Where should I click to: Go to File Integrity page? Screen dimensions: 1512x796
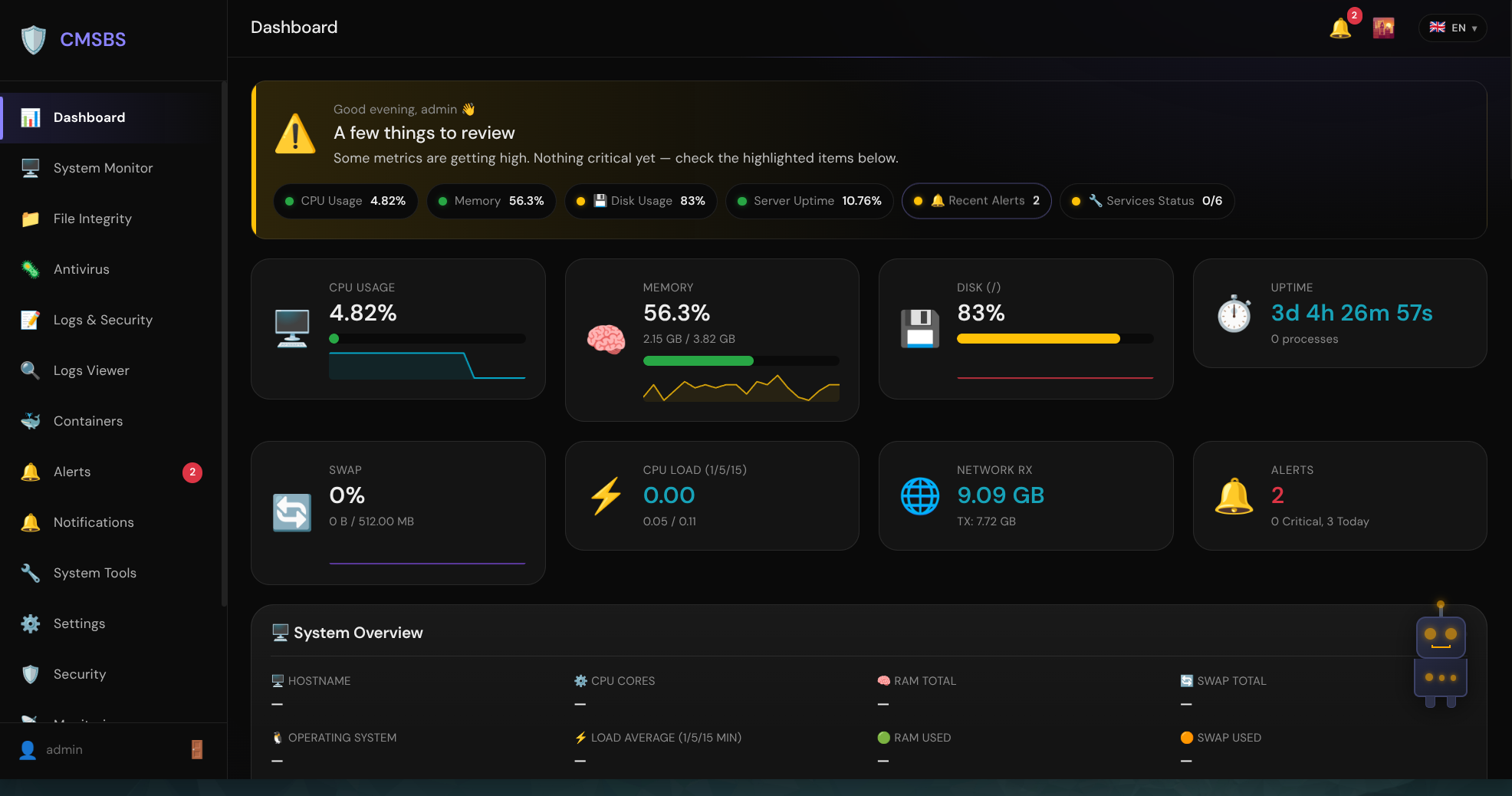(x=112, y=219)
